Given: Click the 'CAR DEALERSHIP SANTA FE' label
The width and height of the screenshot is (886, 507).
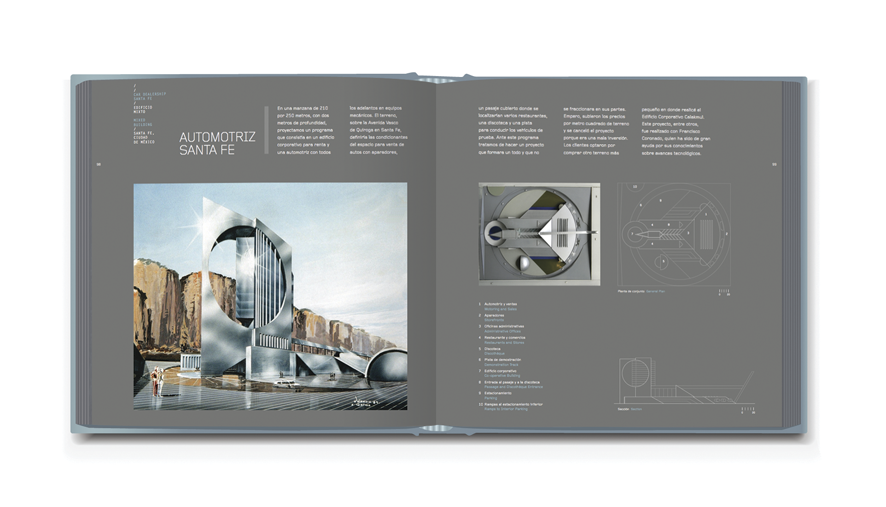Looking at the screenshot, I should coord(149,96).
